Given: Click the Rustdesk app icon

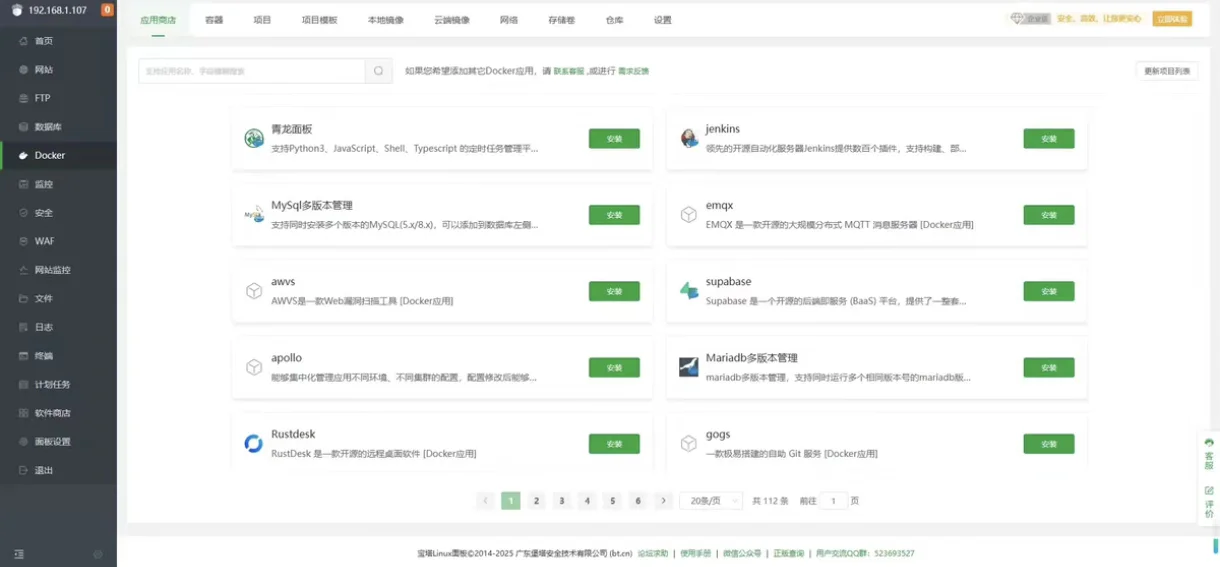Looking at the screenshot, I should pos(254,443).
